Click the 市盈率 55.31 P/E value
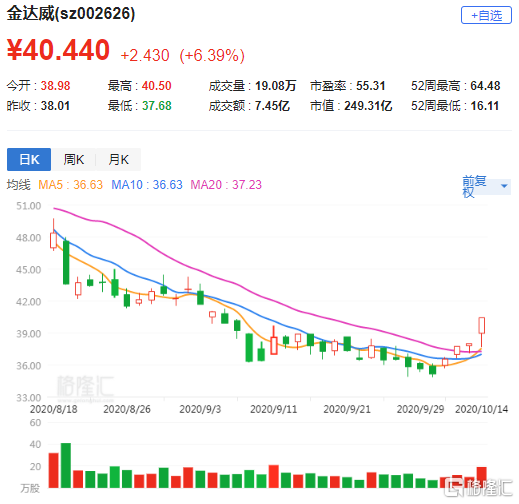 pos(348,86)
